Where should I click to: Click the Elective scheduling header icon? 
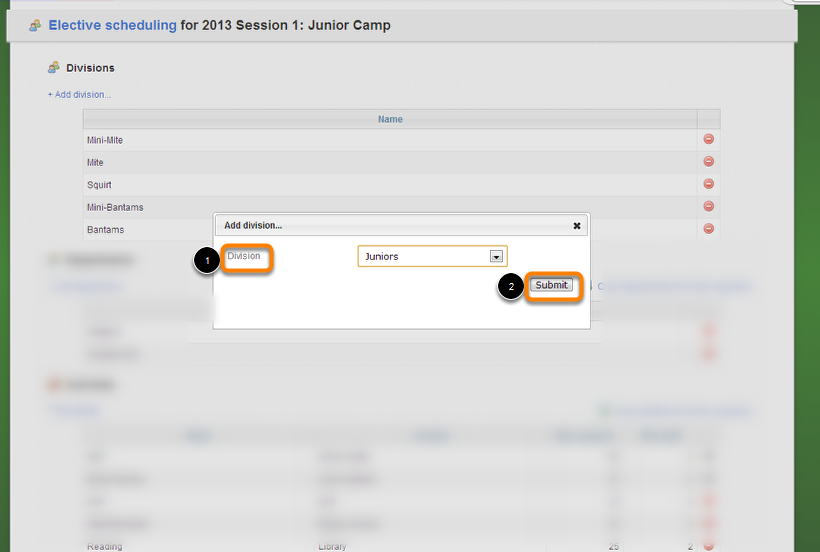pyautogui.click(x=35, y=25)
